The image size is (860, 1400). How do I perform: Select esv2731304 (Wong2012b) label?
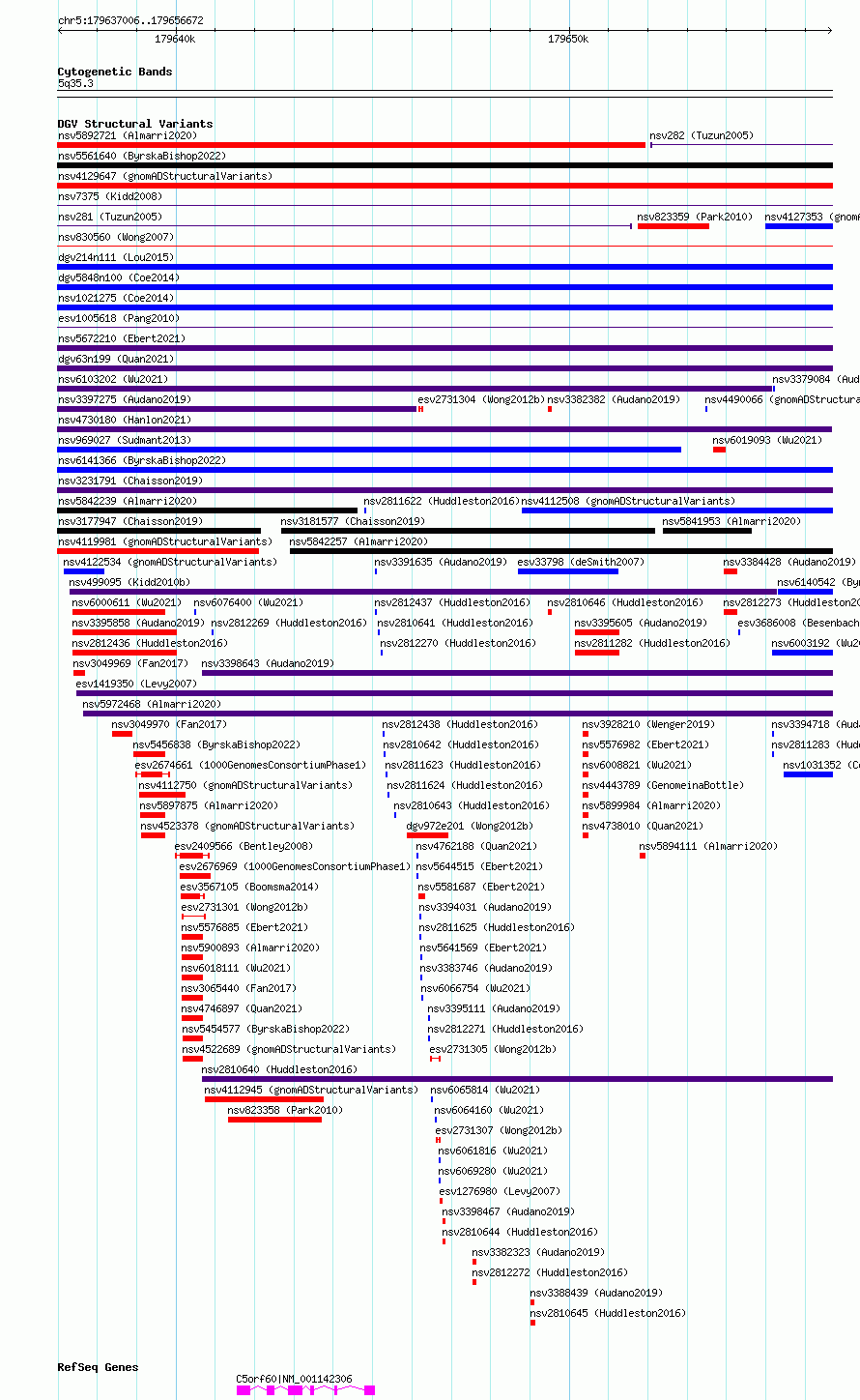(481, 400)
